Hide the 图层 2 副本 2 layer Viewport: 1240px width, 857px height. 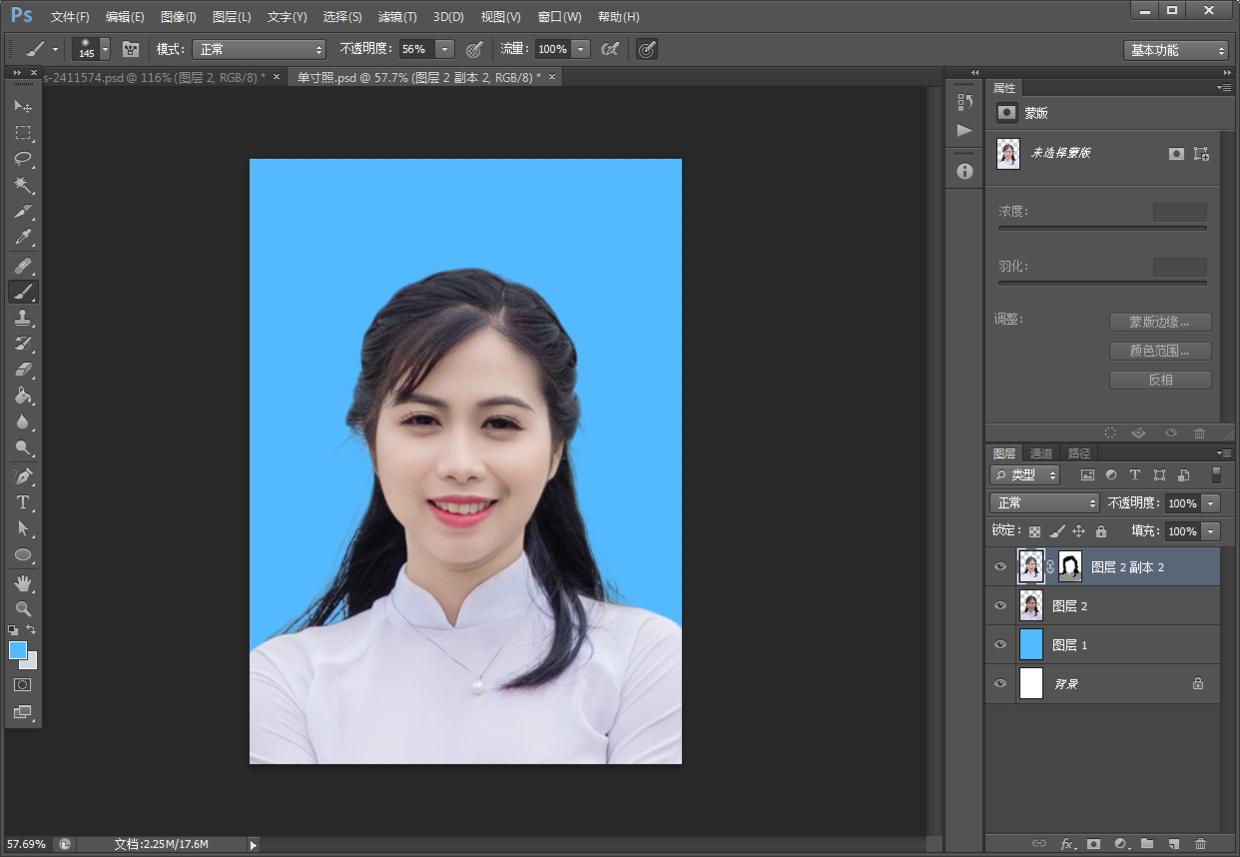coord(1000,567)
